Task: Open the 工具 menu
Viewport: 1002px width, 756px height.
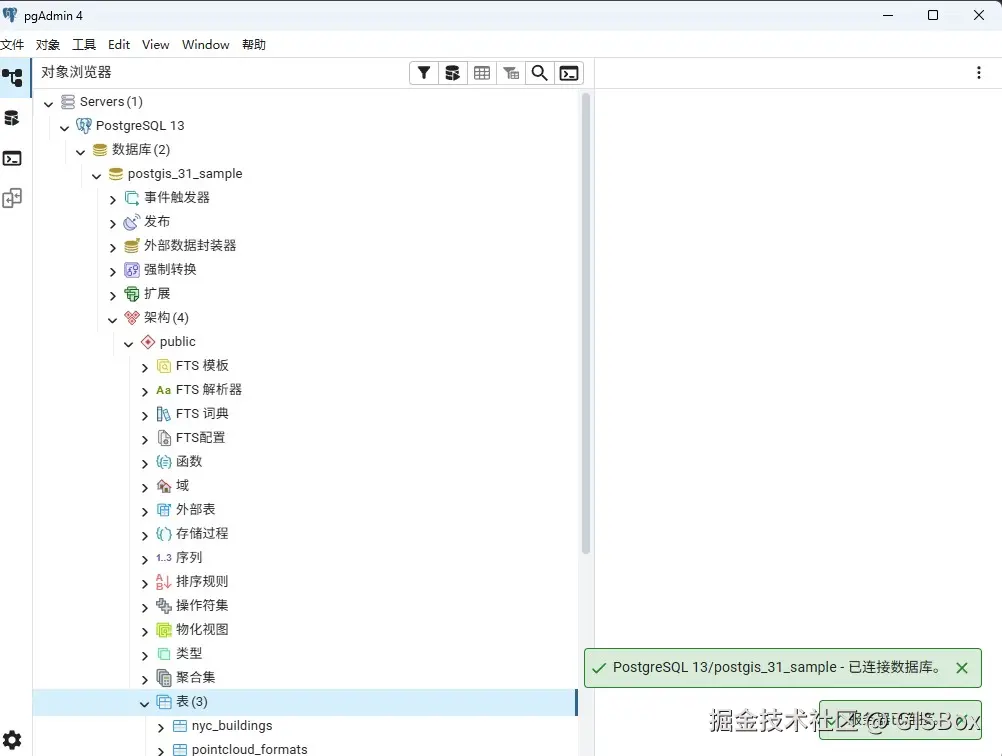Action: (83, 44)
